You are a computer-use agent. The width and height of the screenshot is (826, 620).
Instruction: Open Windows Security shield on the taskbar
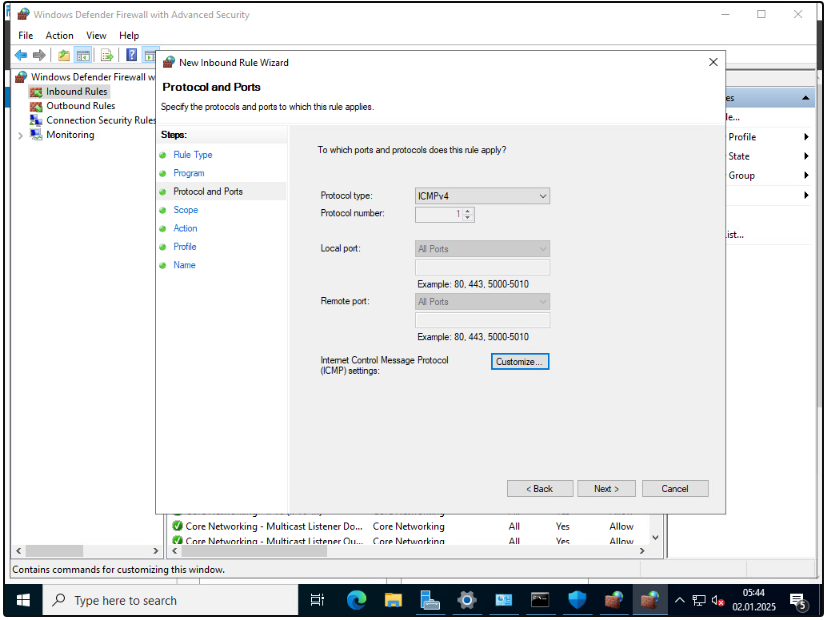point(577,600)
